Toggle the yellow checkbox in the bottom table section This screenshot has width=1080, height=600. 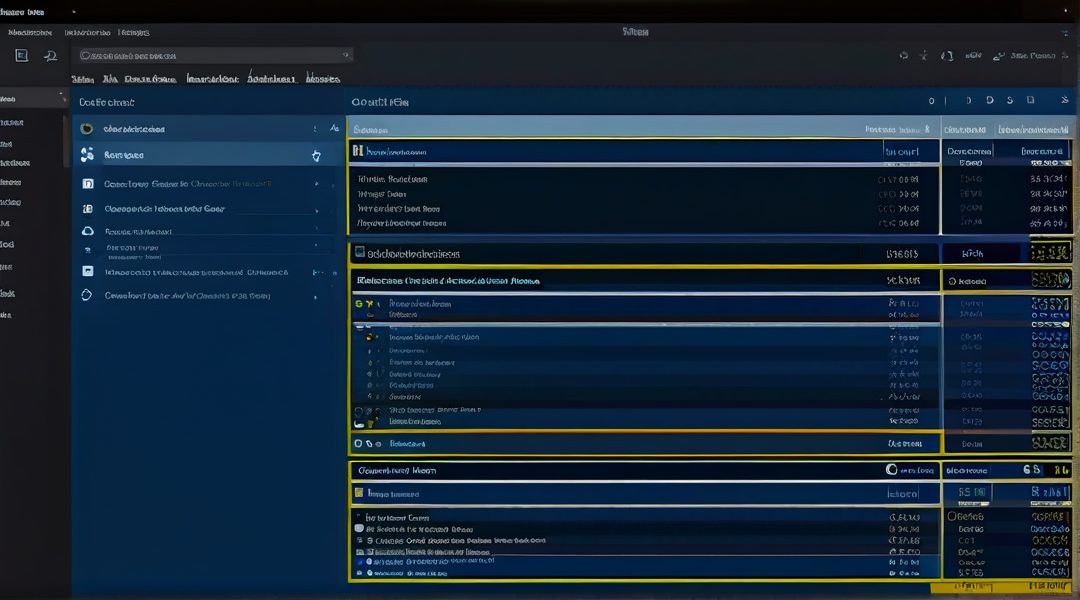pos(358,493)
